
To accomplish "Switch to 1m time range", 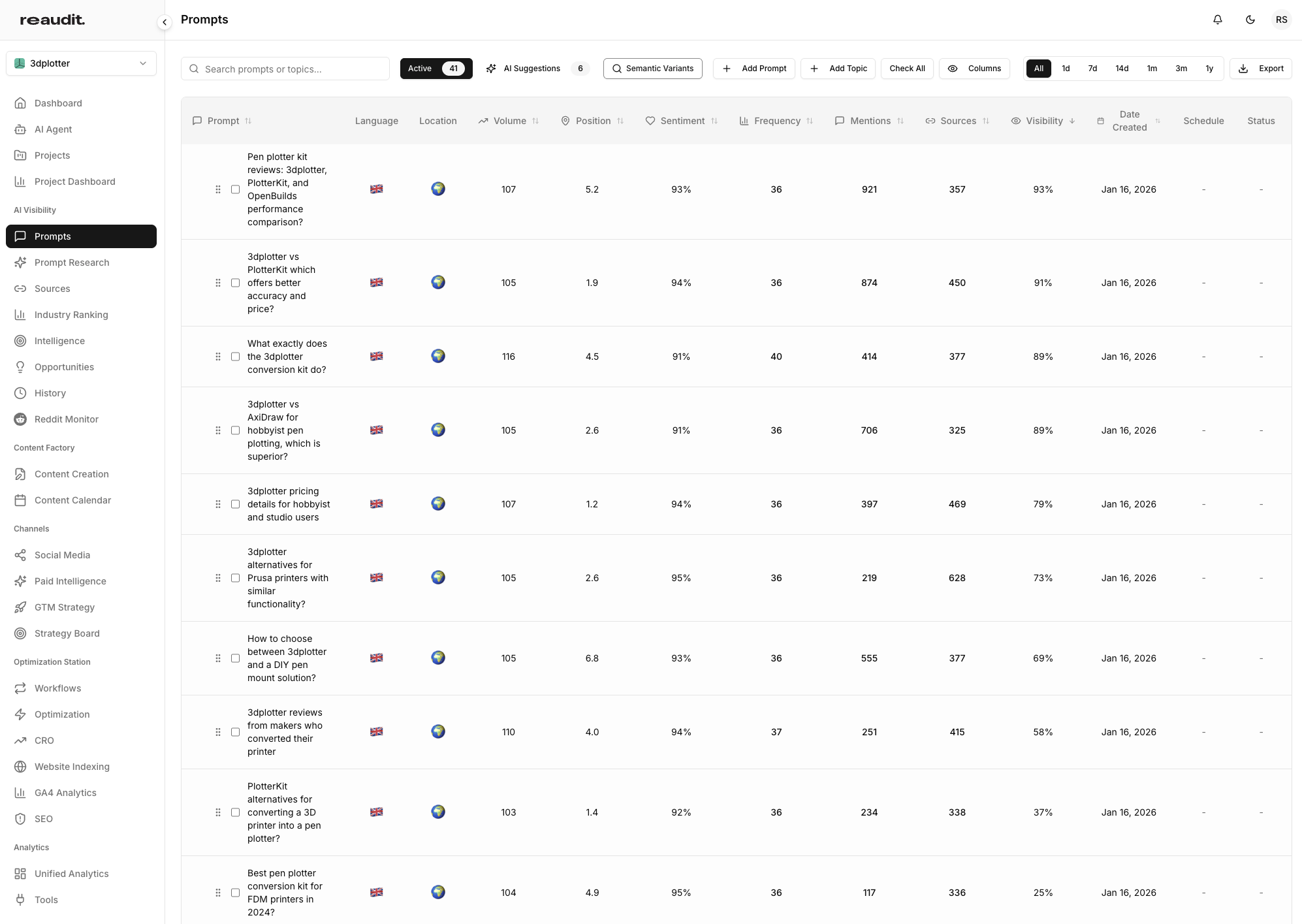I will coord(1152,69).
